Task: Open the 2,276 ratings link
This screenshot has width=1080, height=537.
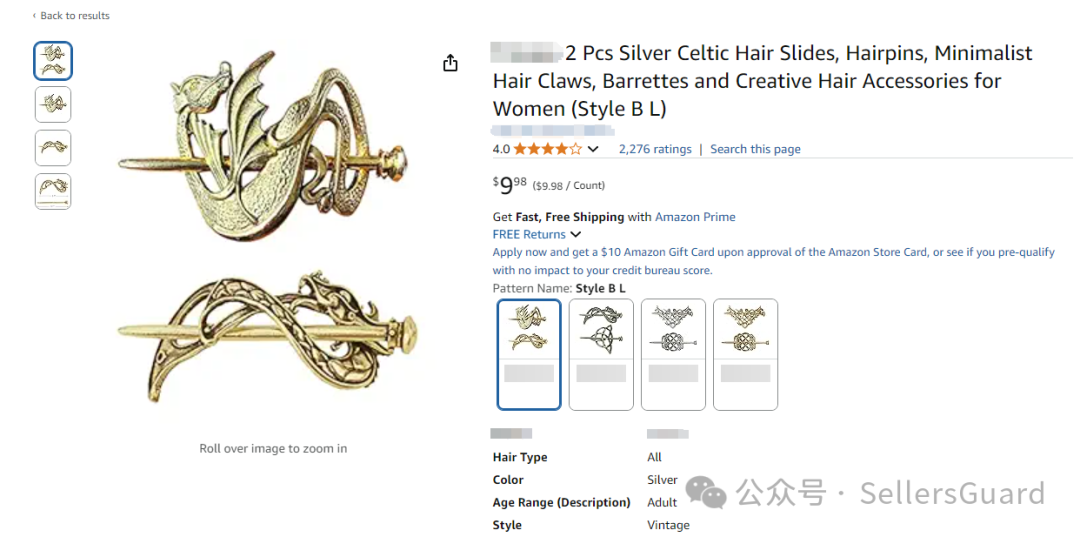Action: [x=655, y=149]
